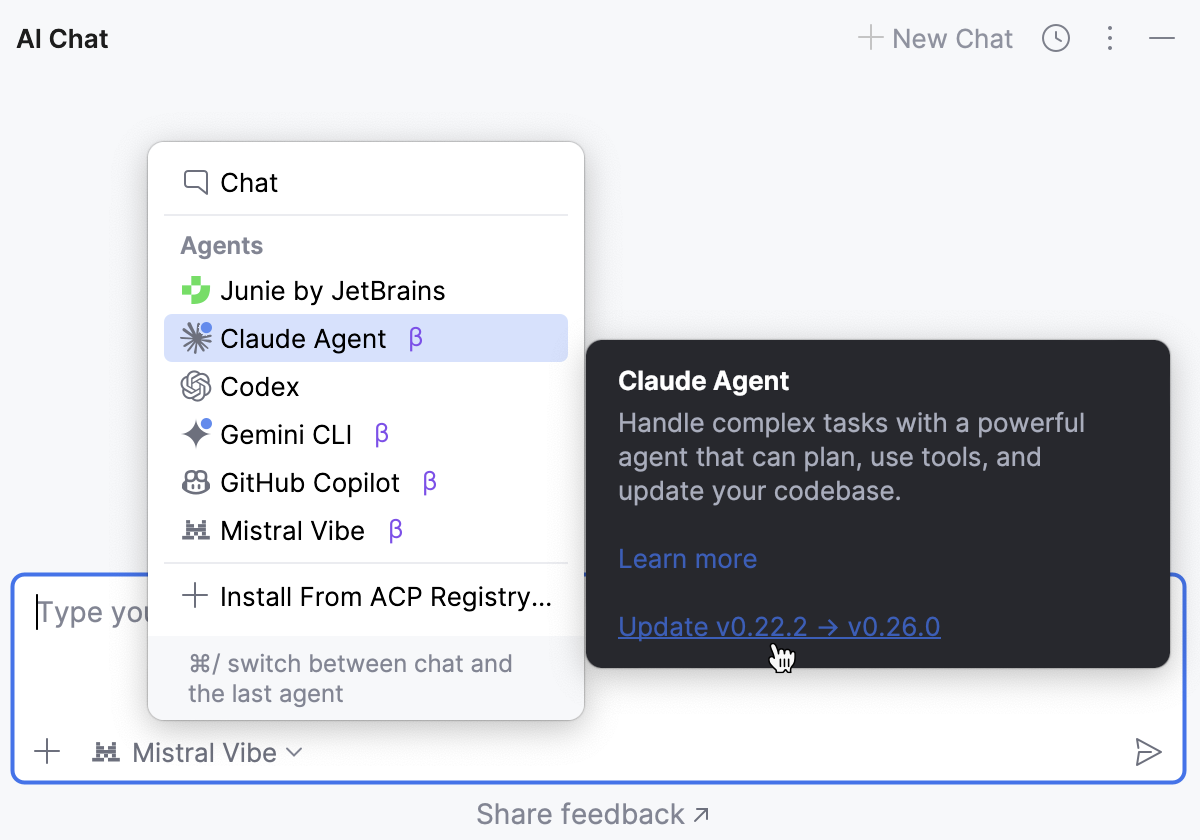Click the Junie by JetBrains logo icon
This screenshot has height=840, width=1200.
[195, 291]
